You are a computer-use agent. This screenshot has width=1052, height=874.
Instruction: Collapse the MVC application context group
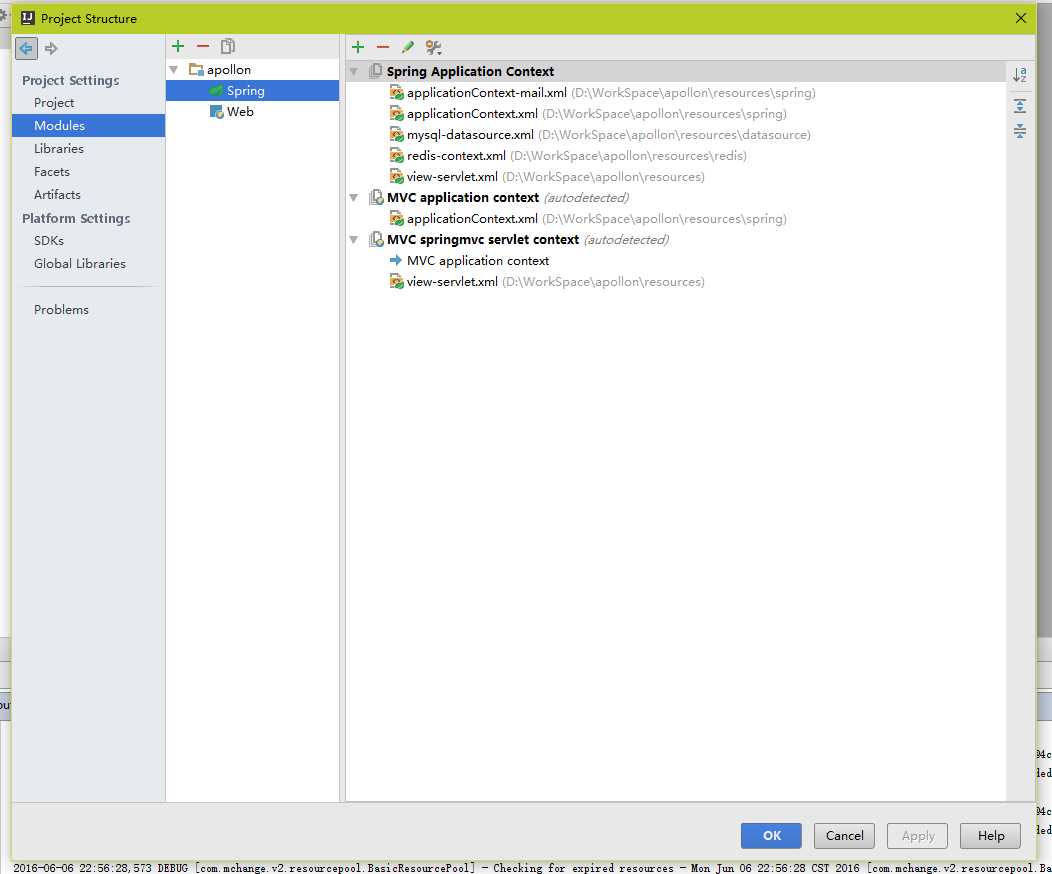[x=354, y=197]
